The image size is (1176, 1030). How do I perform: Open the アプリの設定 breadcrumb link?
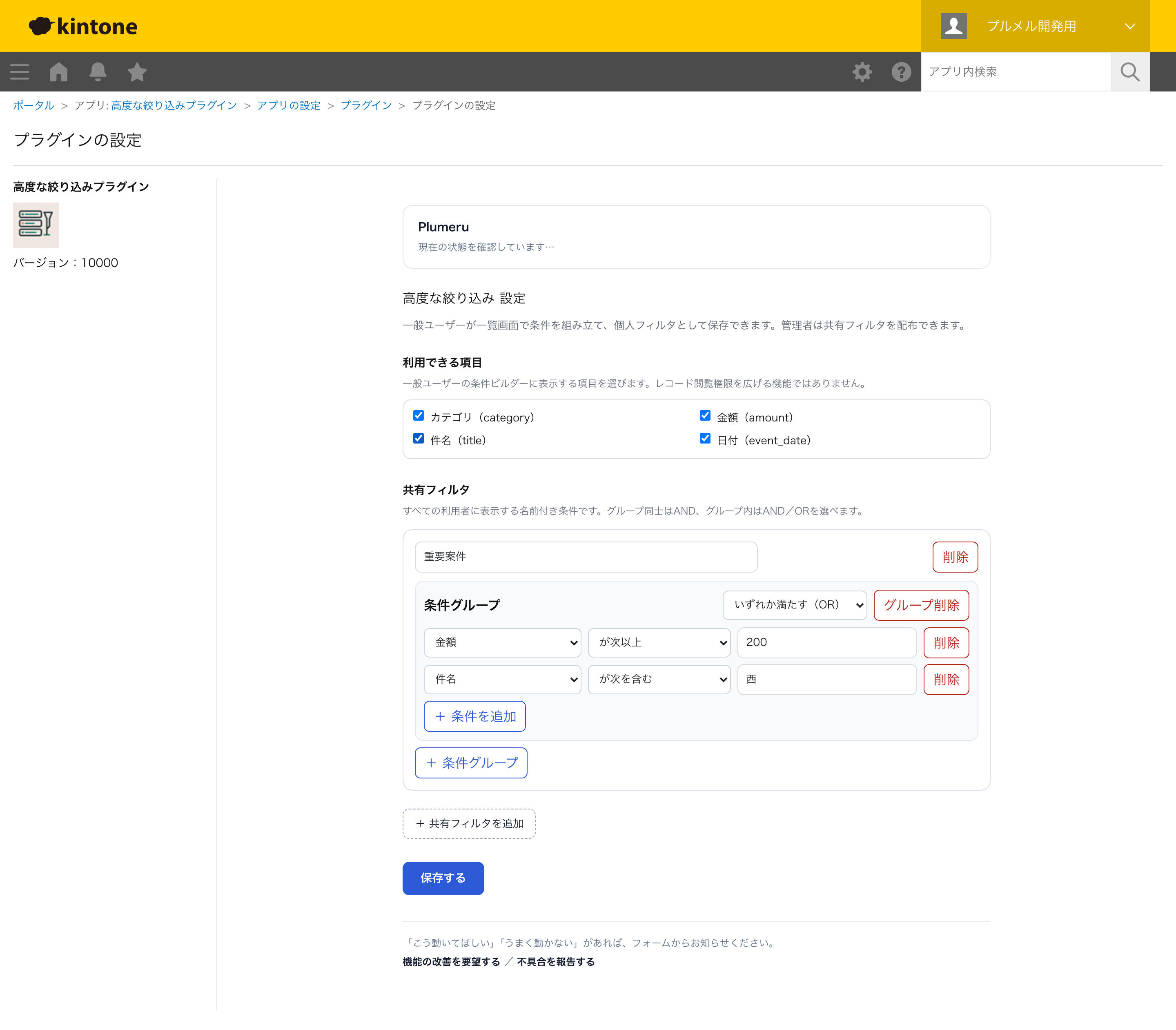(289, 105)
